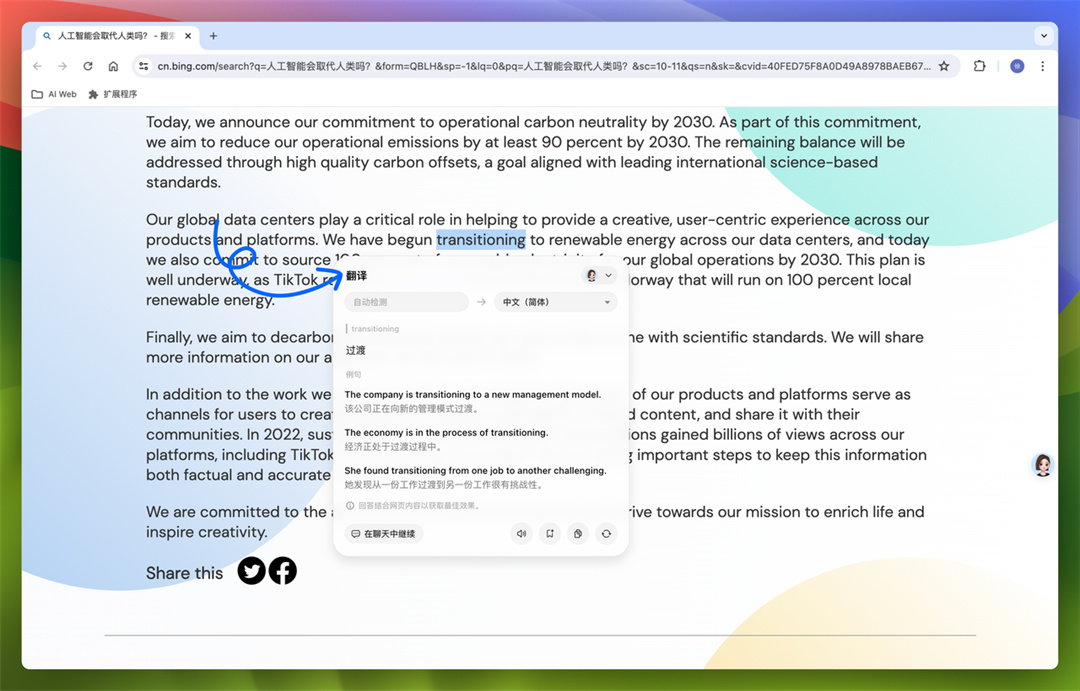This screenshot has height=691, width=1080.
Task: Go to the browser home page
Action: click(113, 66)
